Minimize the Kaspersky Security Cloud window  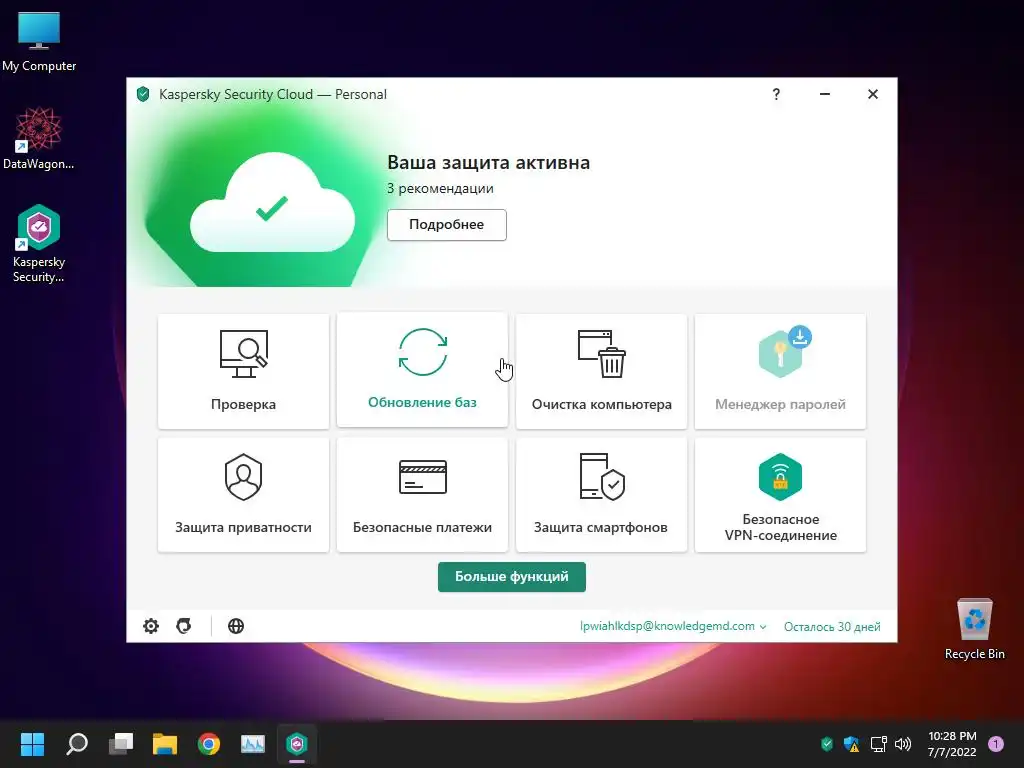coord(825,94)
